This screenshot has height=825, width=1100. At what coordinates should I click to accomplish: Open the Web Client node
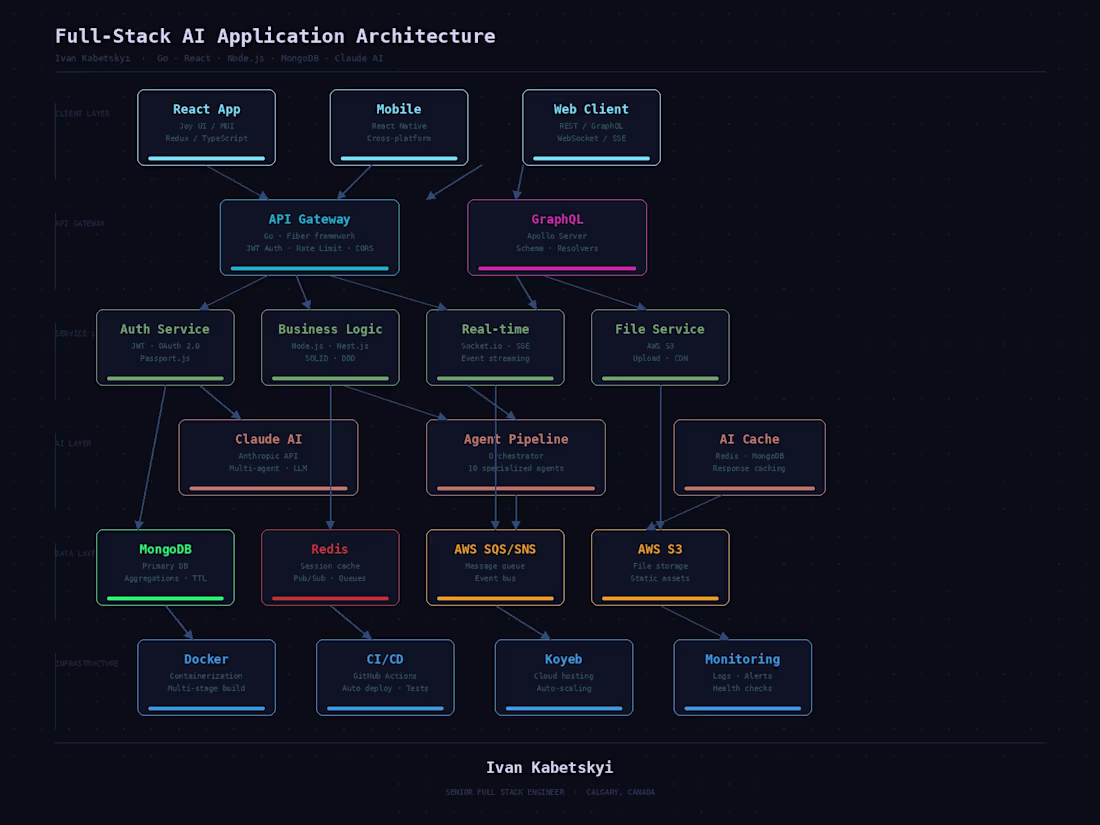(590, 126)
